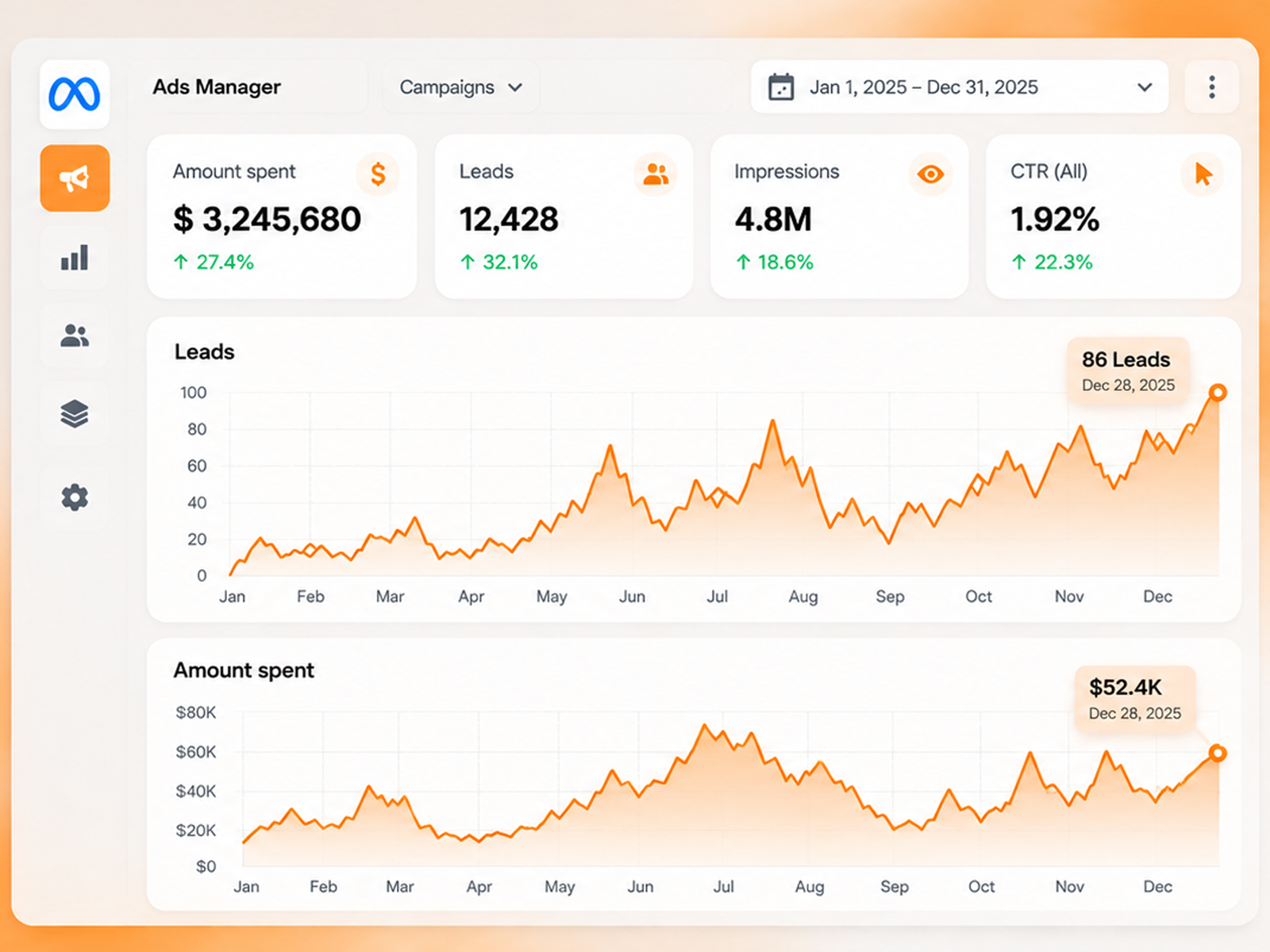Open the date range dropdown chevron

tap(1145, 87)
